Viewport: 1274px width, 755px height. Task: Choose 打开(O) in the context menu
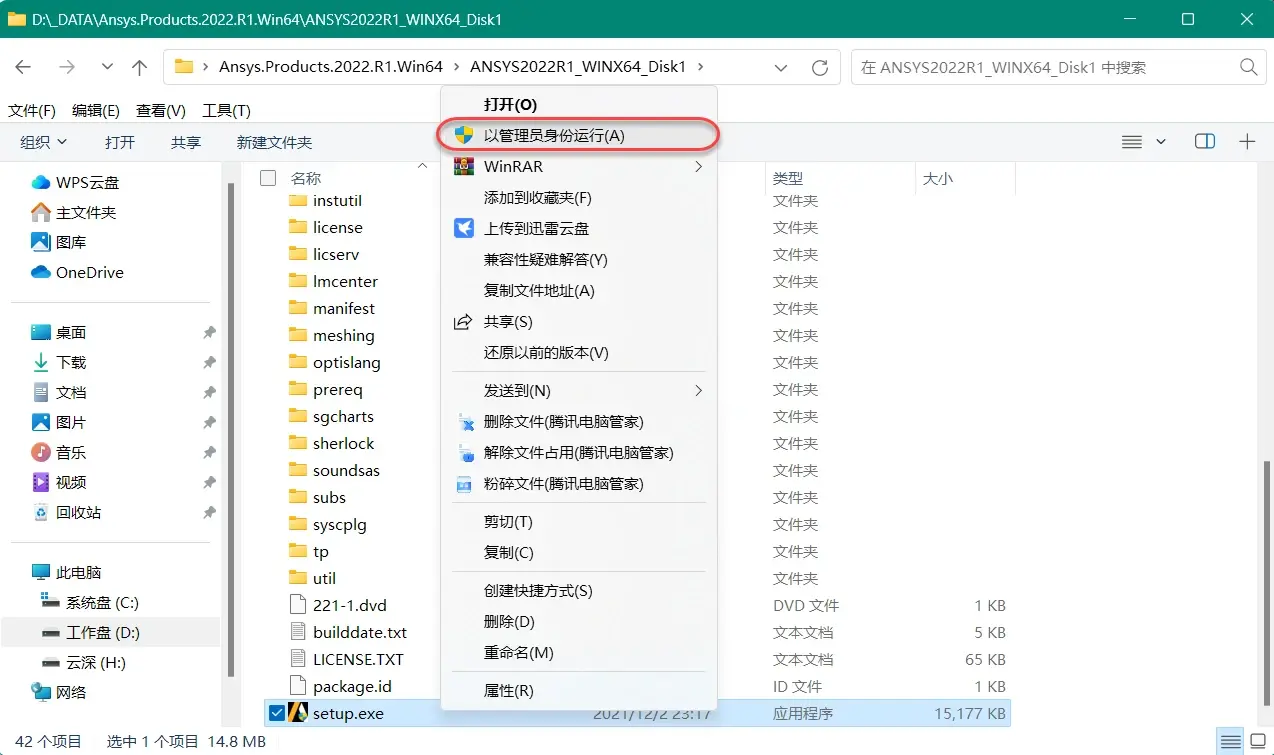coord(578,104)
